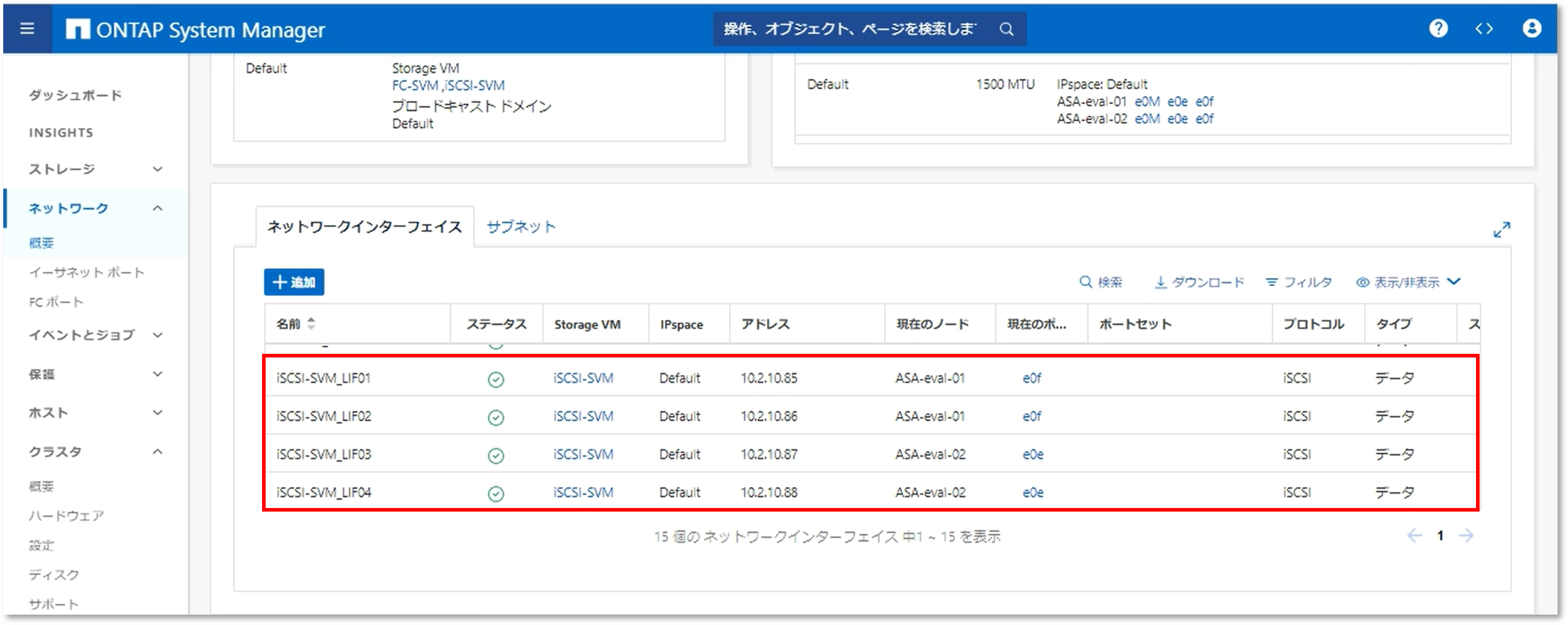Expand the network interfaces panel to fullscreen
The image size is (1568, 625).
point(1502,229)
